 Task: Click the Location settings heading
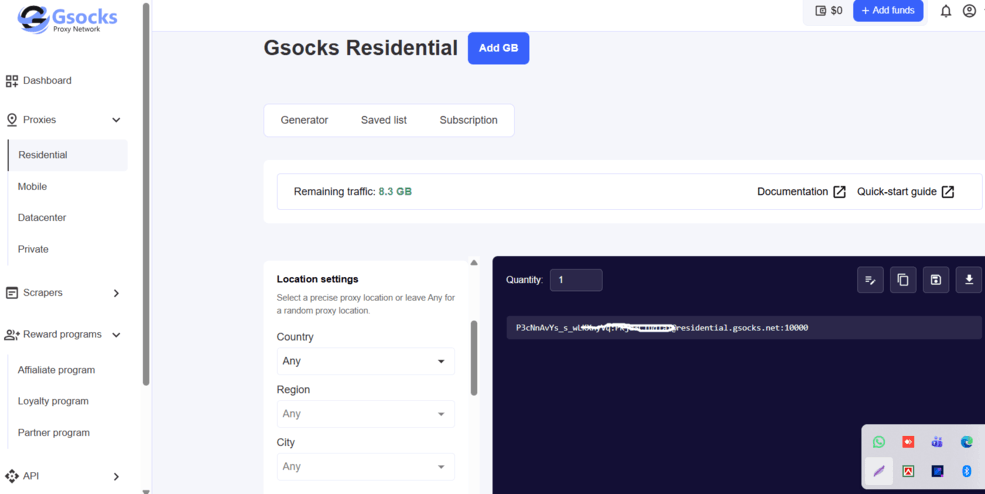click(x=317, y=279)
